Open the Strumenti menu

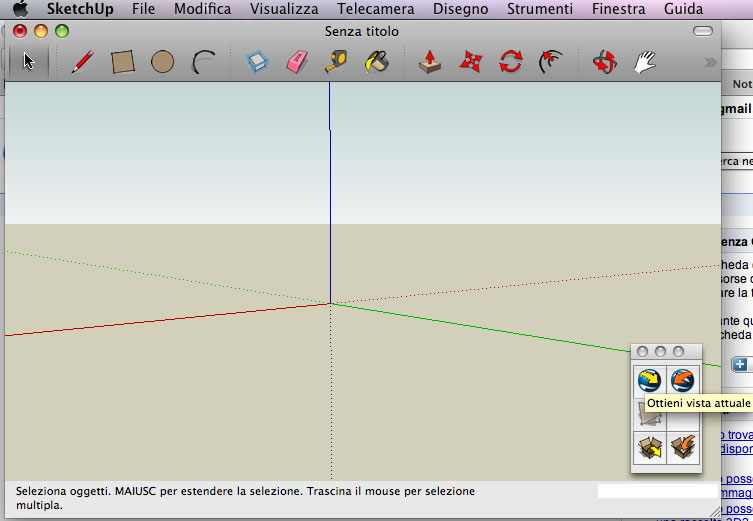[540, 9]
